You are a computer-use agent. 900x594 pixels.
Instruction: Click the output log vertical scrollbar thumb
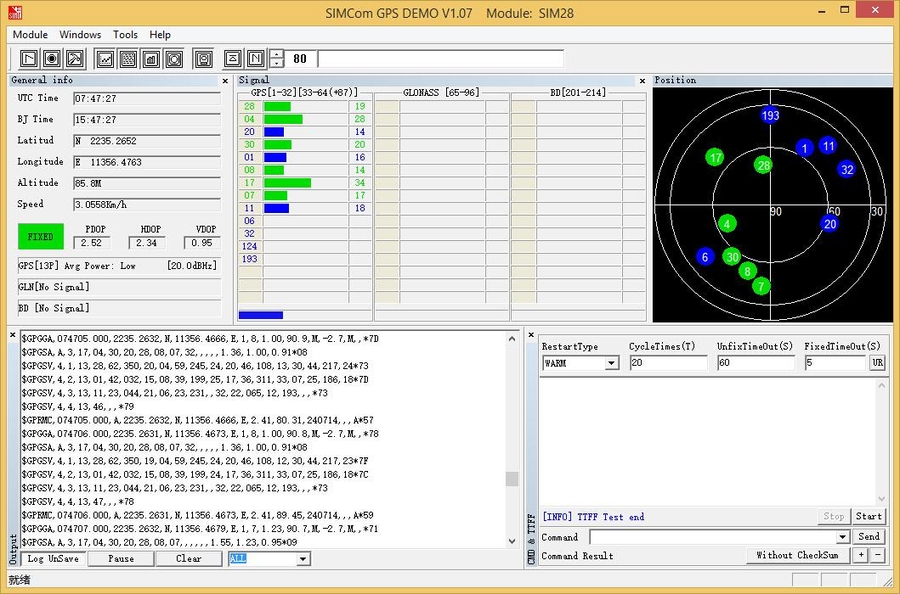coord(512,479)
